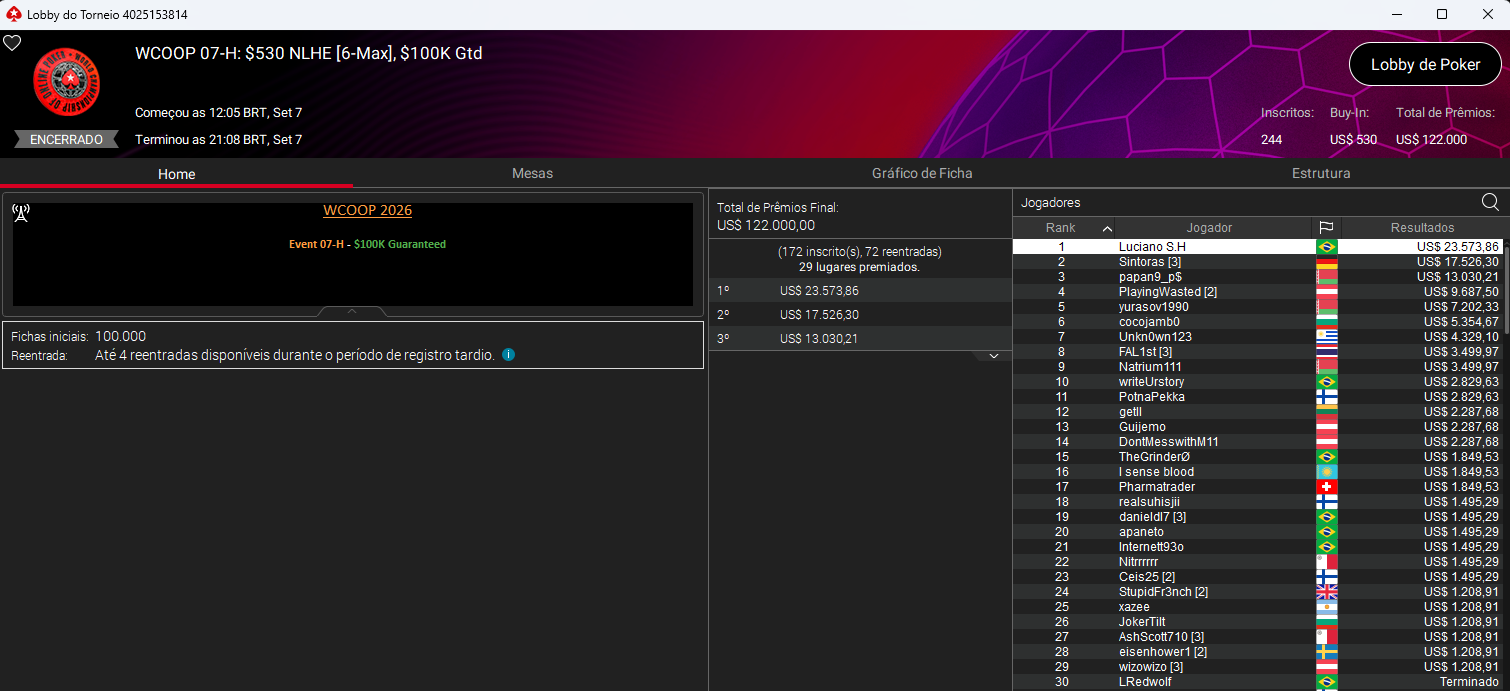Select player PlayingWasted [2]
The width and height of the screenshot is (1510, 691).
tap(1258, 292)
